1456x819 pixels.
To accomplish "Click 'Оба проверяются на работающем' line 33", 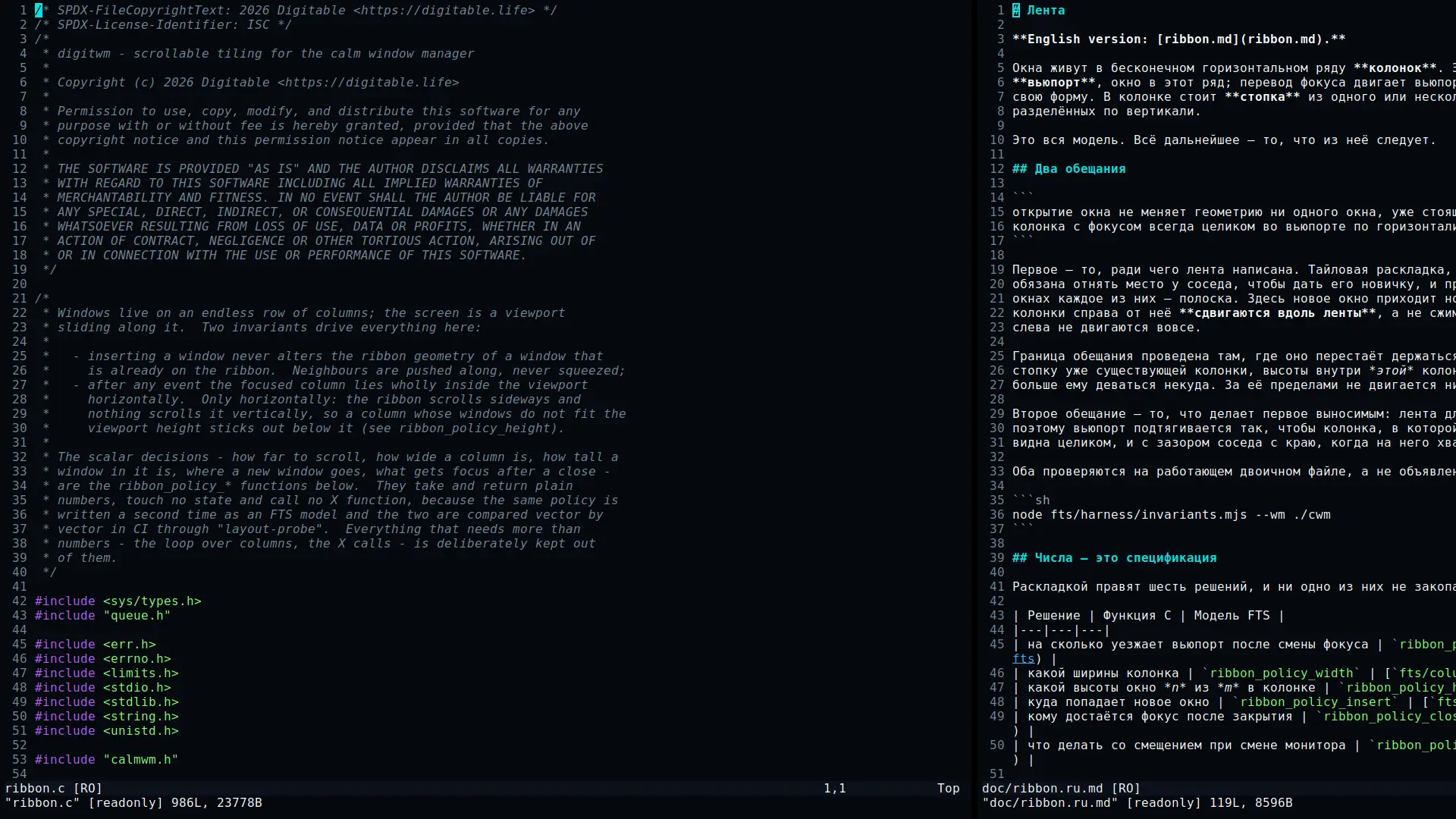I will point(1234,471).
